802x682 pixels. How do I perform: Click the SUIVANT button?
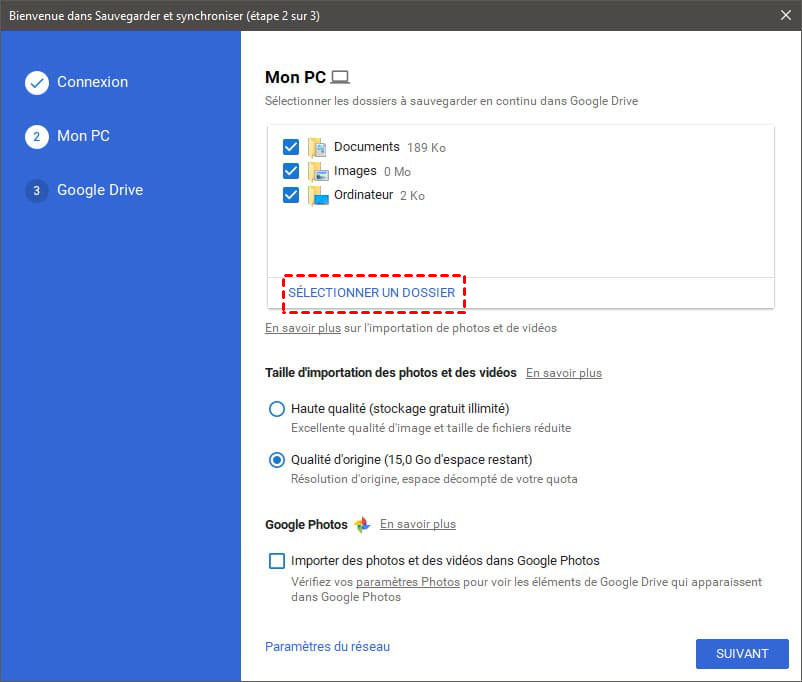(x=742, y=653)
